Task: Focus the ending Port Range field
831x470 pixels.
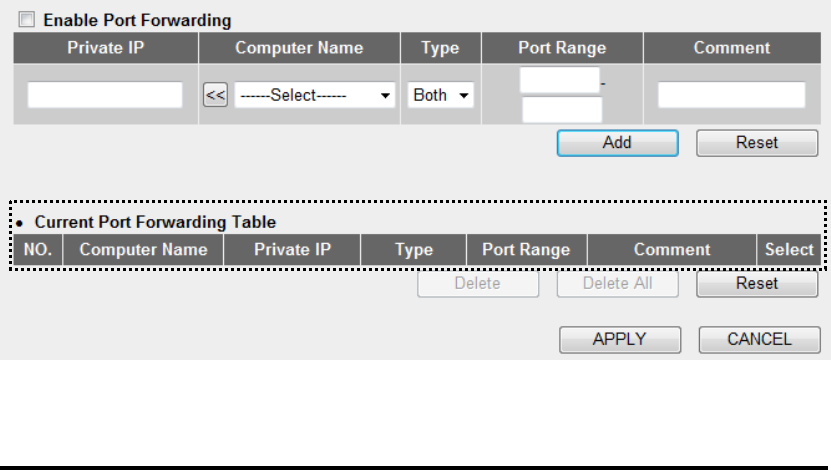Action: click(562, 110)
